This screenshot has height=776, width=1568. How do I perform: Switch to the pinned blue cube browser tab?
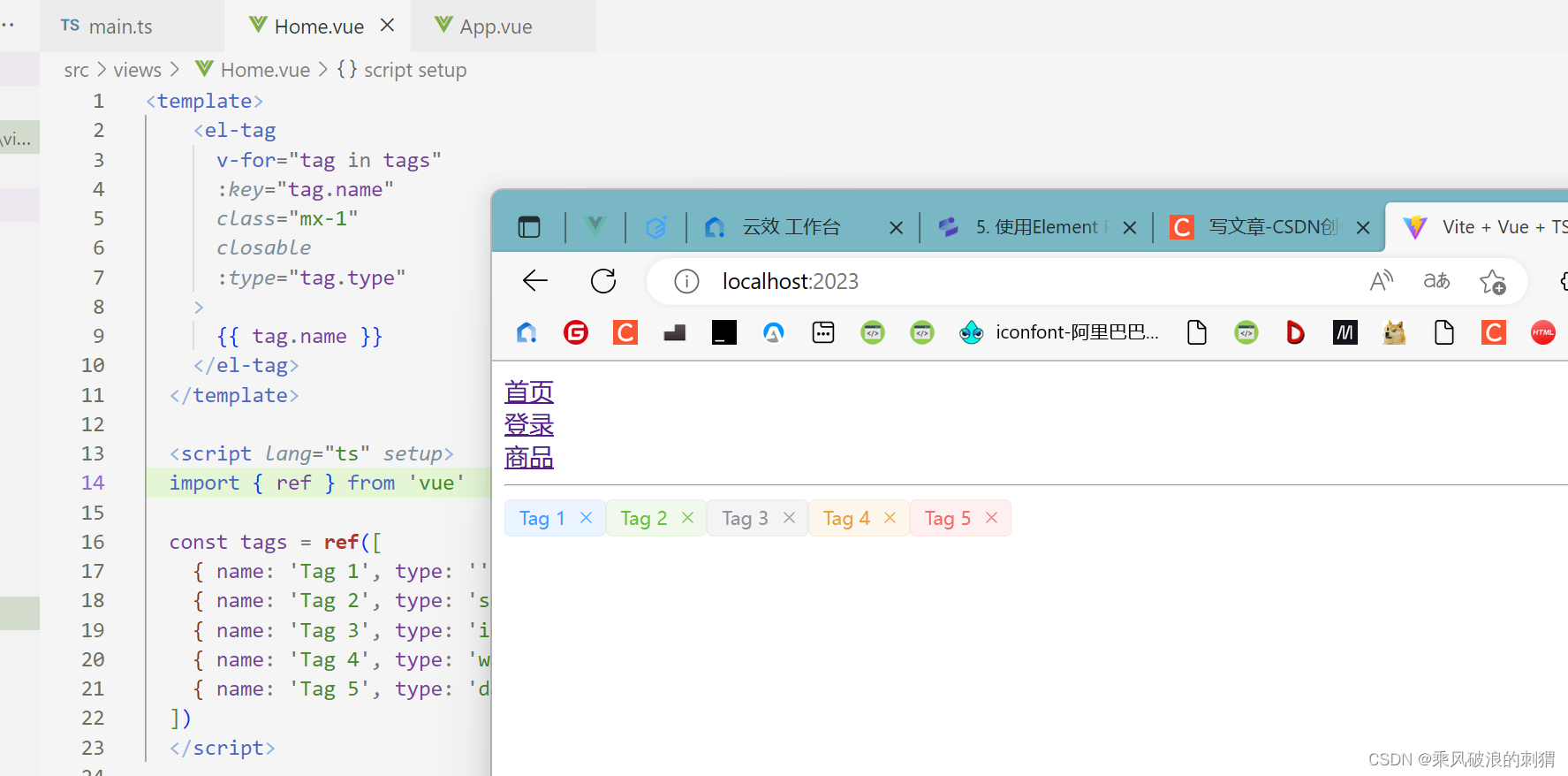pyautogui.click(x=655, y=227)
